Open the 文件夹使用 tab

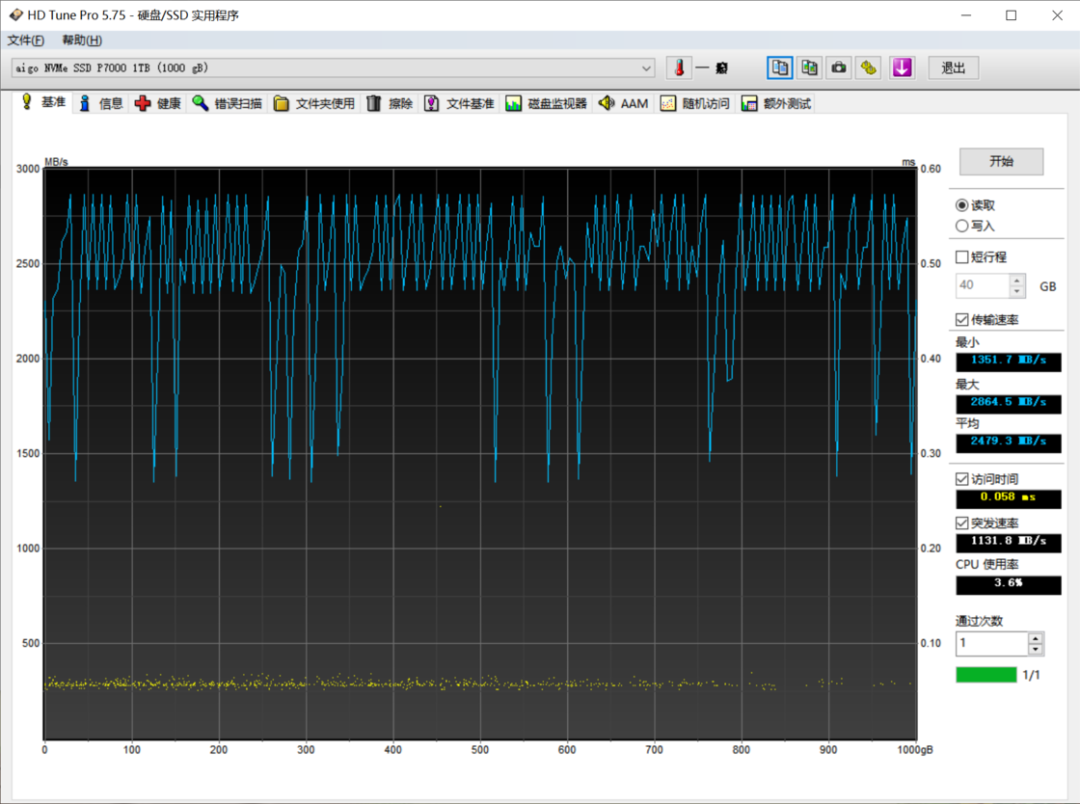(x=314, y=103)
